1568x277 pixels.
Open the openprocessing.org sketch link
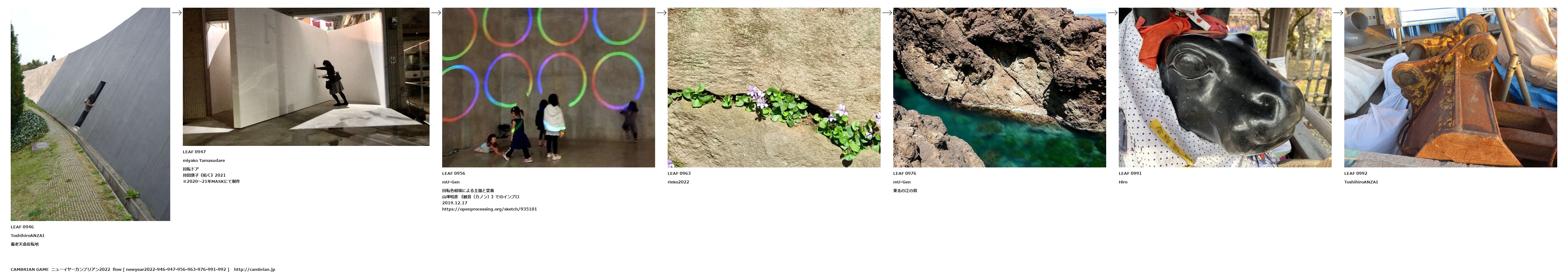pos(489,209)
